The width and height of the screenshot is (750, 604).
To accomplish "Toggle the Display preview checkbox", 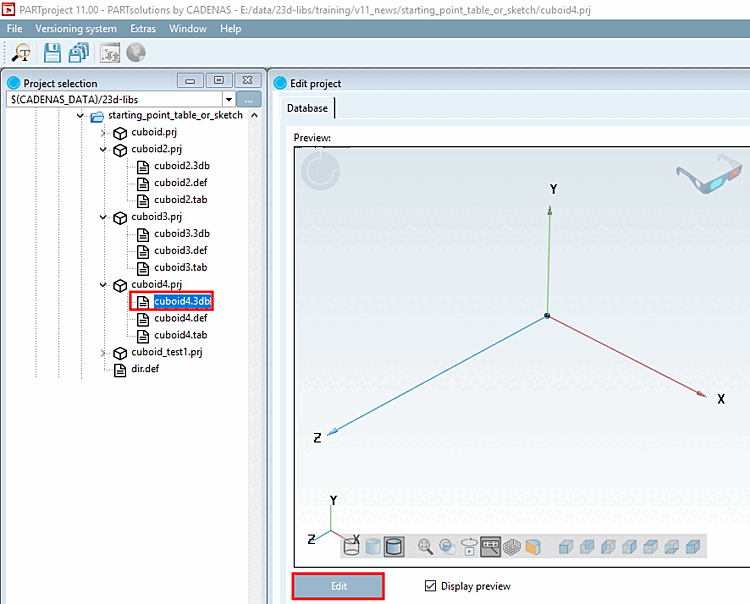I will 430,586.
